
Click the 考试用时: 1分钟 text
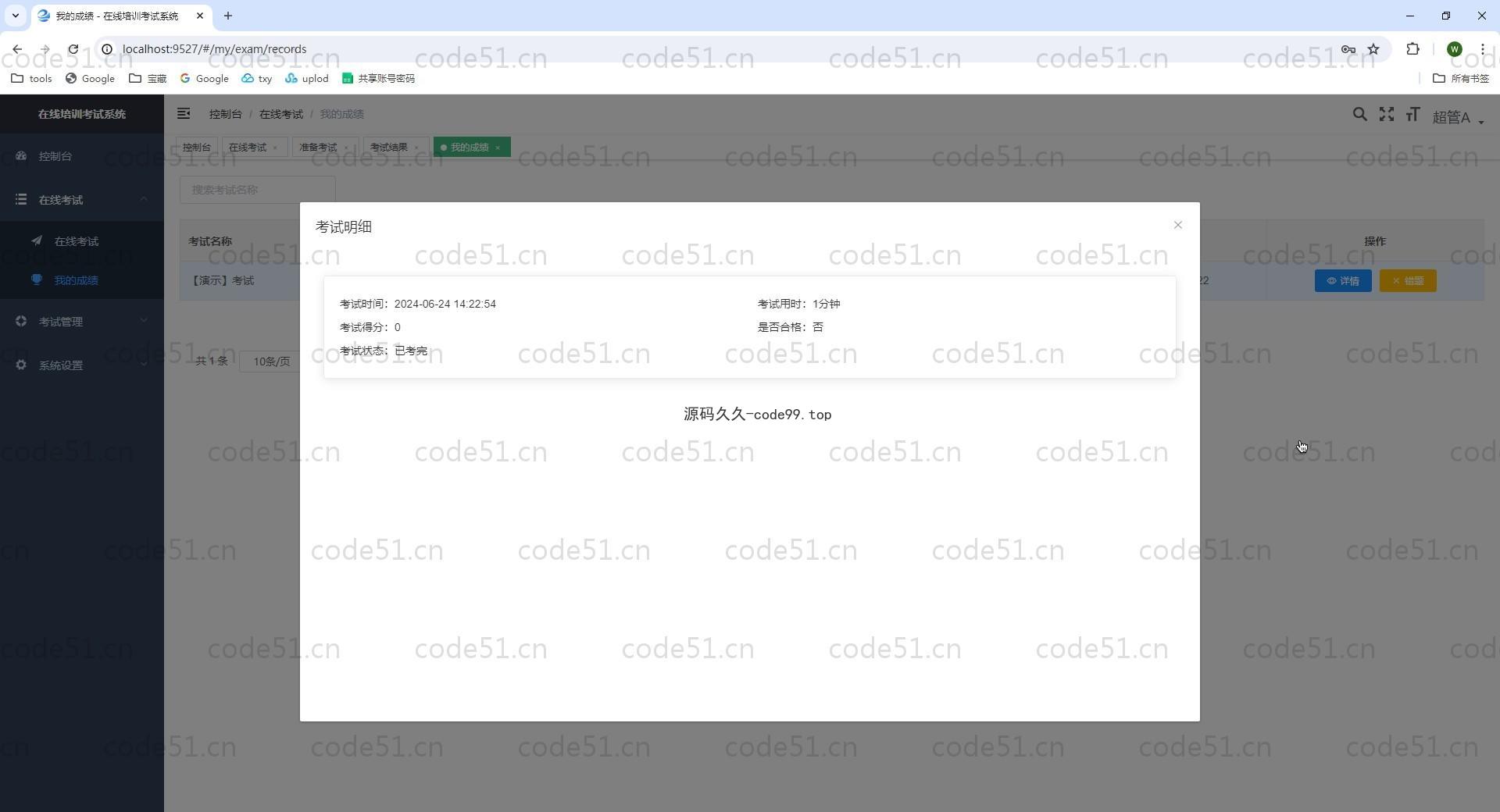point(799,304)
